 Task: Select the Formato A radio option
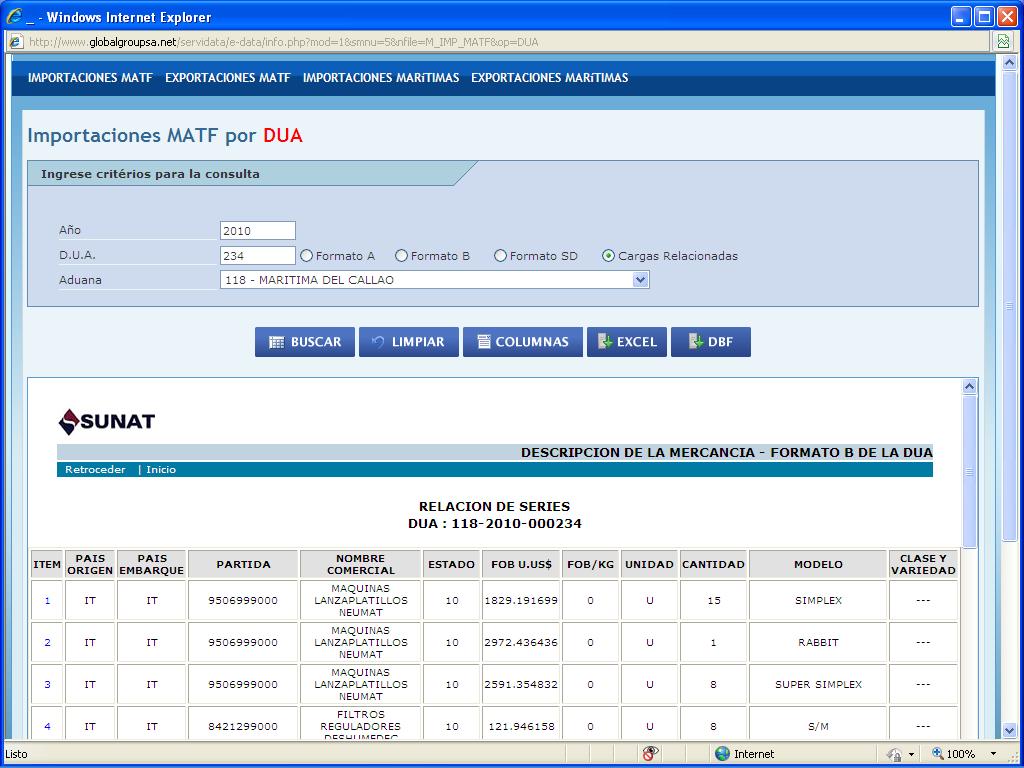[307, 256]
